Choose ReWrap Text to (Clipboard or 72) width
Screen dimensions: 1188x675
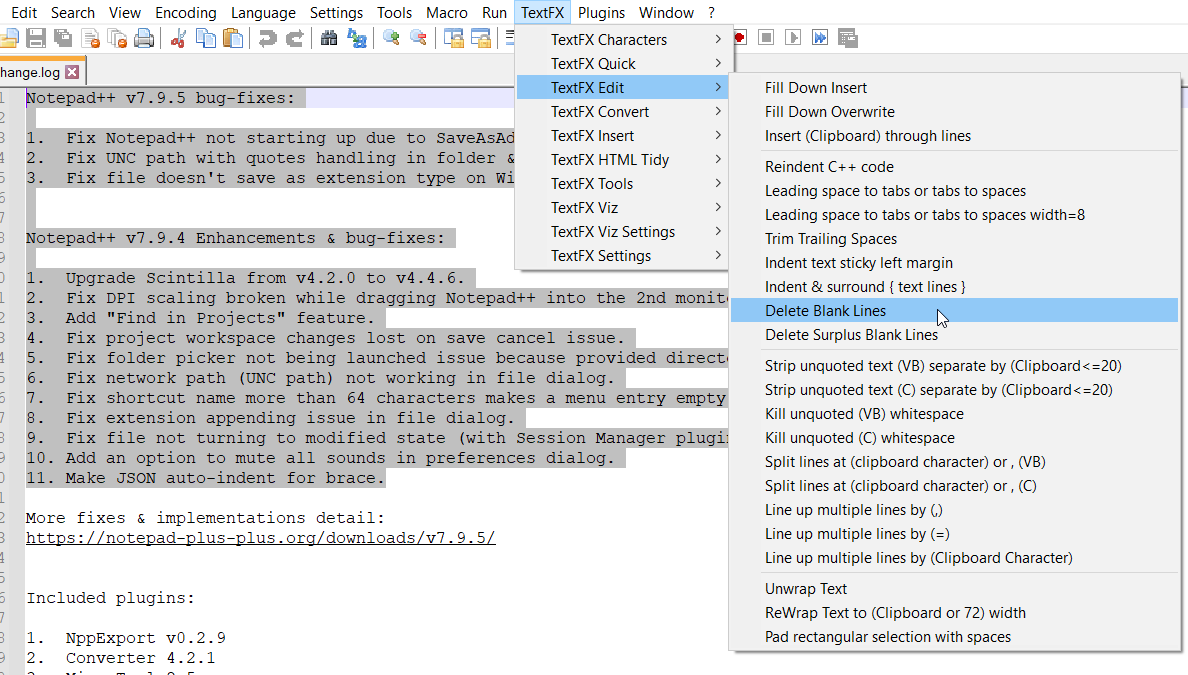(955, 613)
